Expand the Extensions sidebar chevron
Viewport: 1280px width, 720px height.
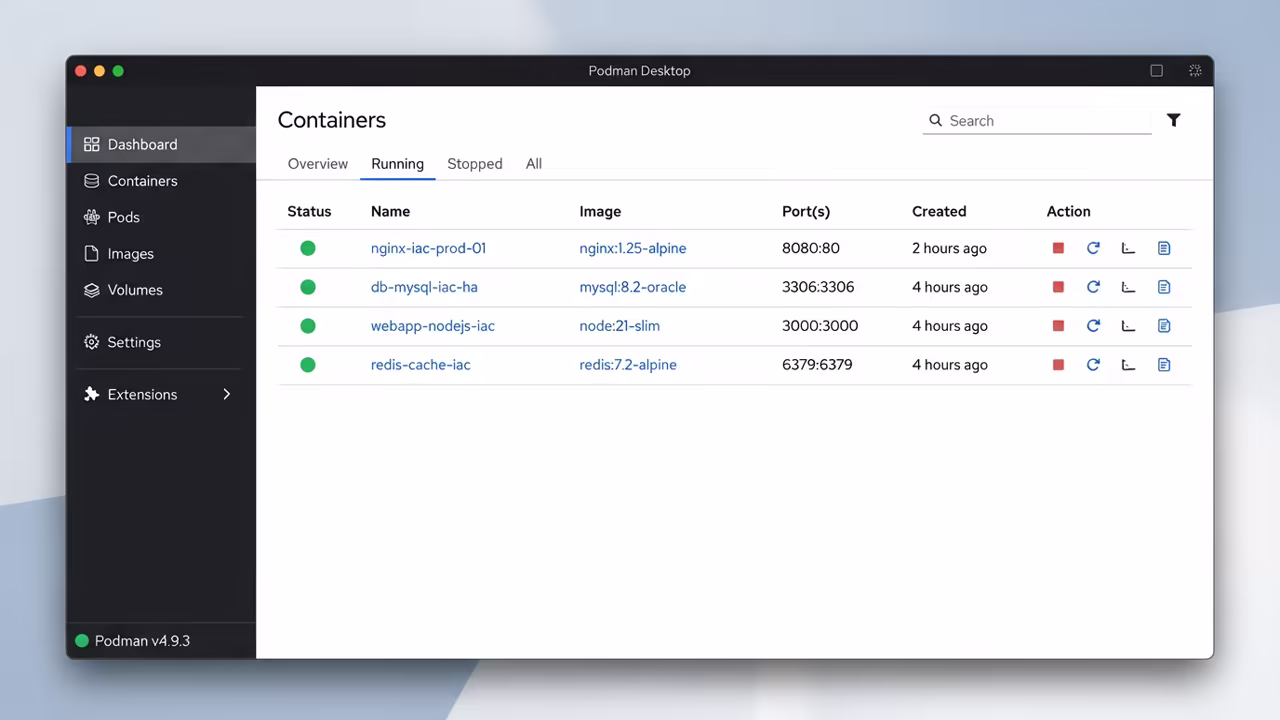pos(227,394)
